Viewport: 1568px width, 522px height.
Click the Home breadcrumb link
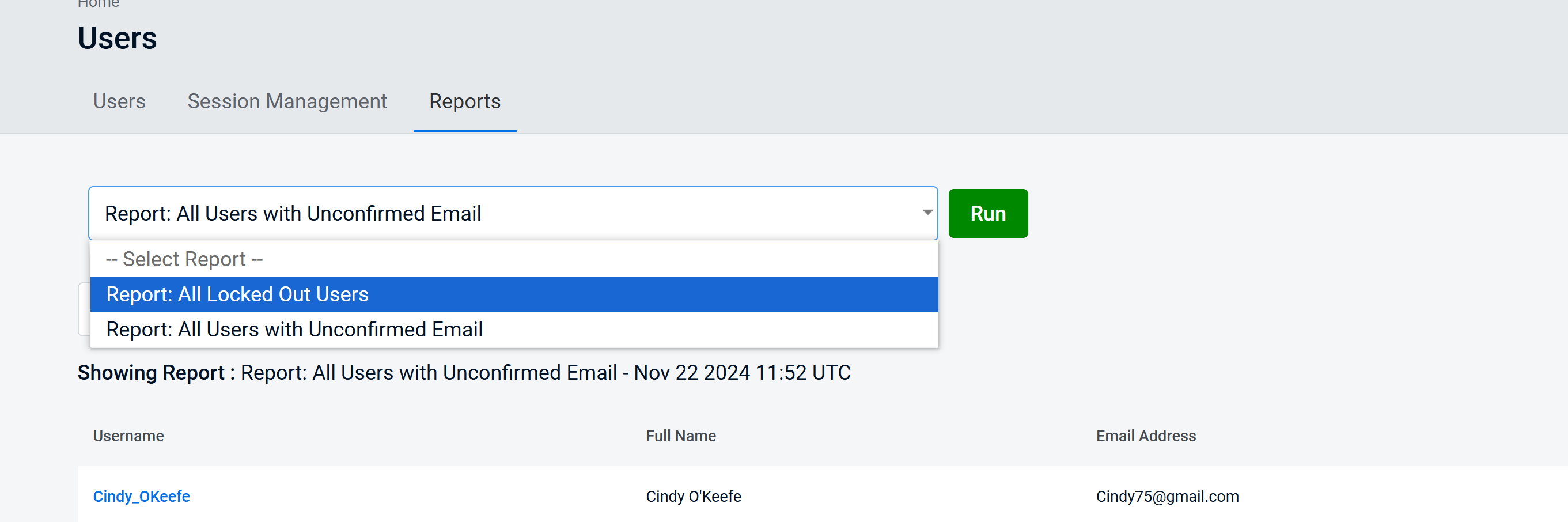click(x=98, y=3)
